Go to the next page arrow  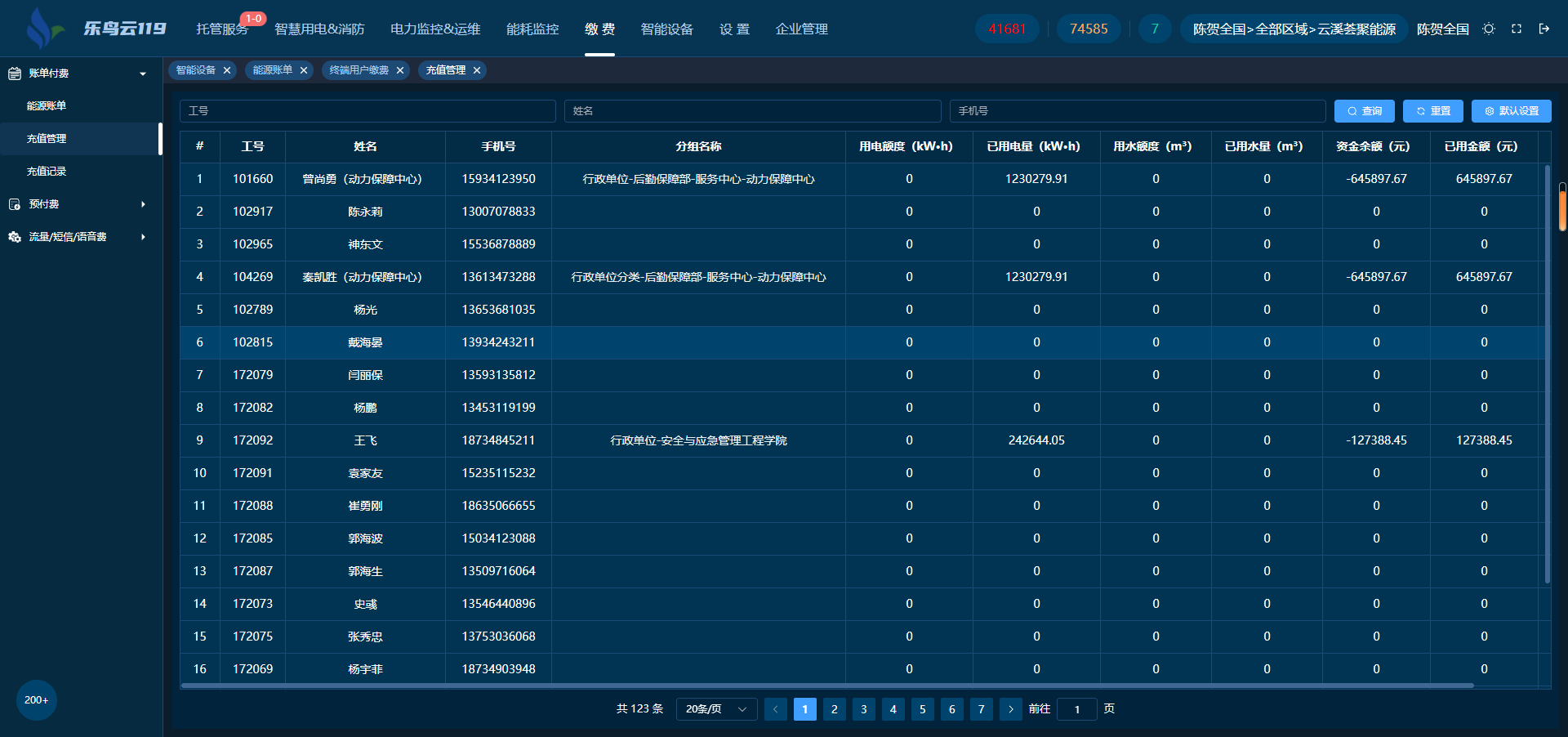(1010, 709)
